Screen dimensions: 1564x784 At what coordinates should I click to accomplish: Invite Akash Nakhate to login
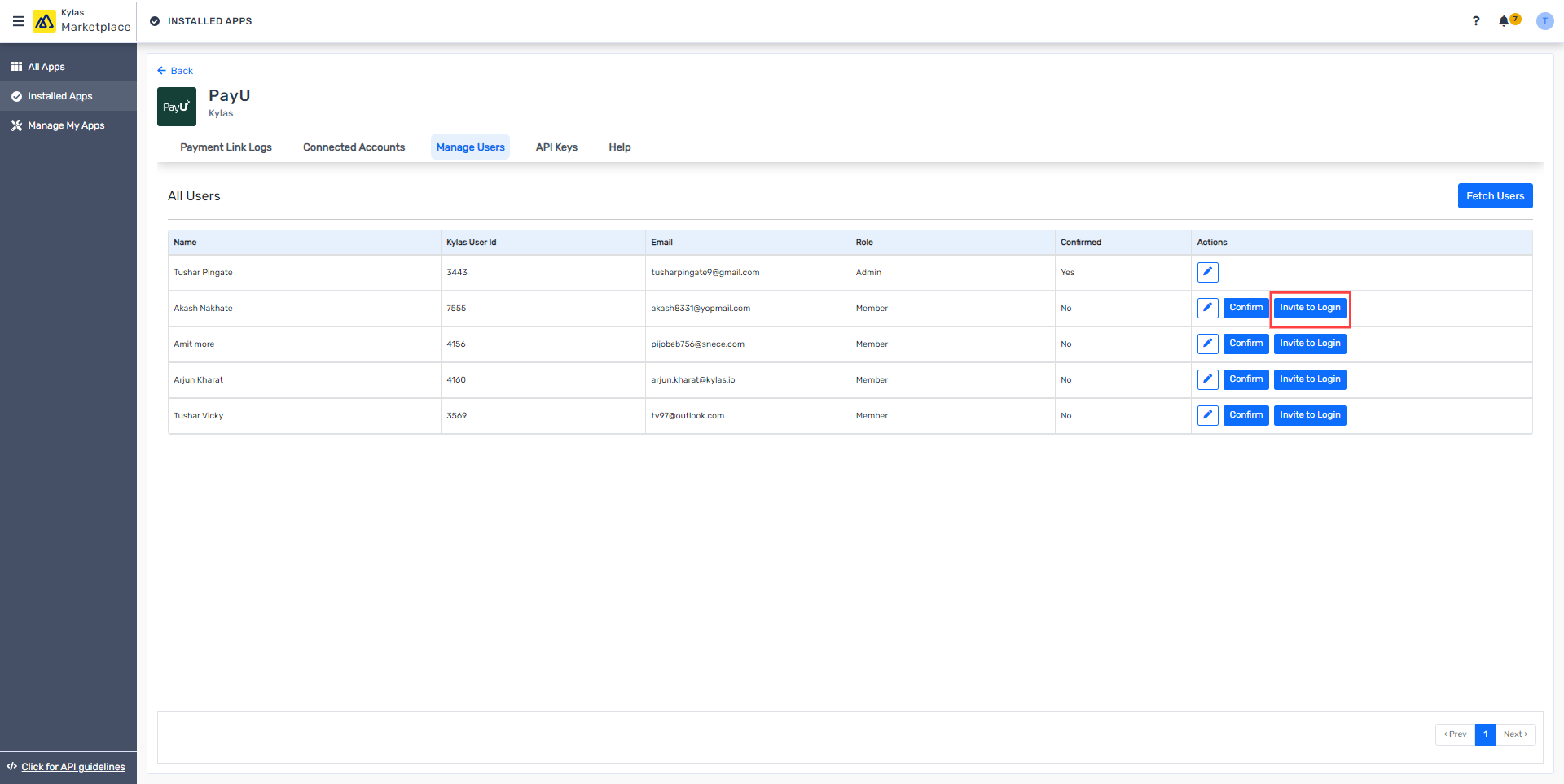click(x=1309, y=308)
